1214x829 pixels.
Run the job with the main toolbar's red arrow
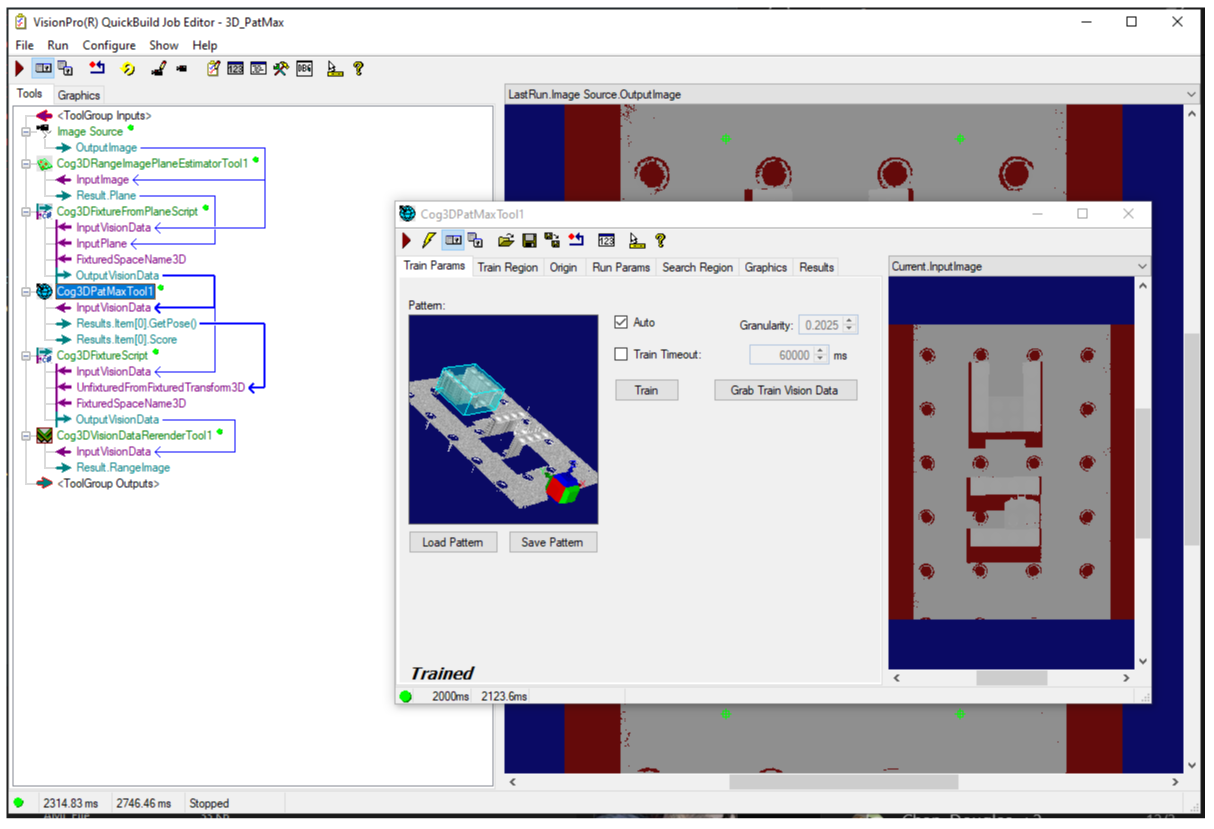coord(20,69)
